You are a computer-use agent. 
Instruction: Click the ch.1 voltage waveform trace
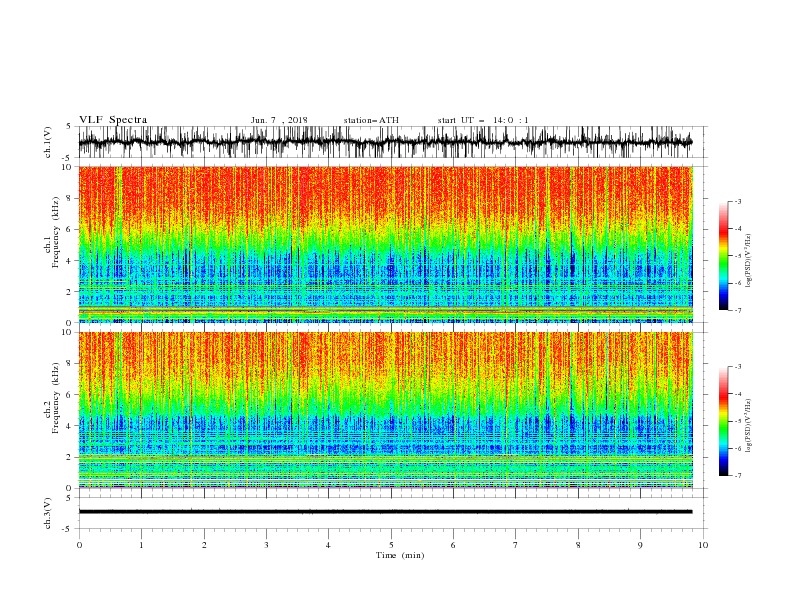coord(386,142)
